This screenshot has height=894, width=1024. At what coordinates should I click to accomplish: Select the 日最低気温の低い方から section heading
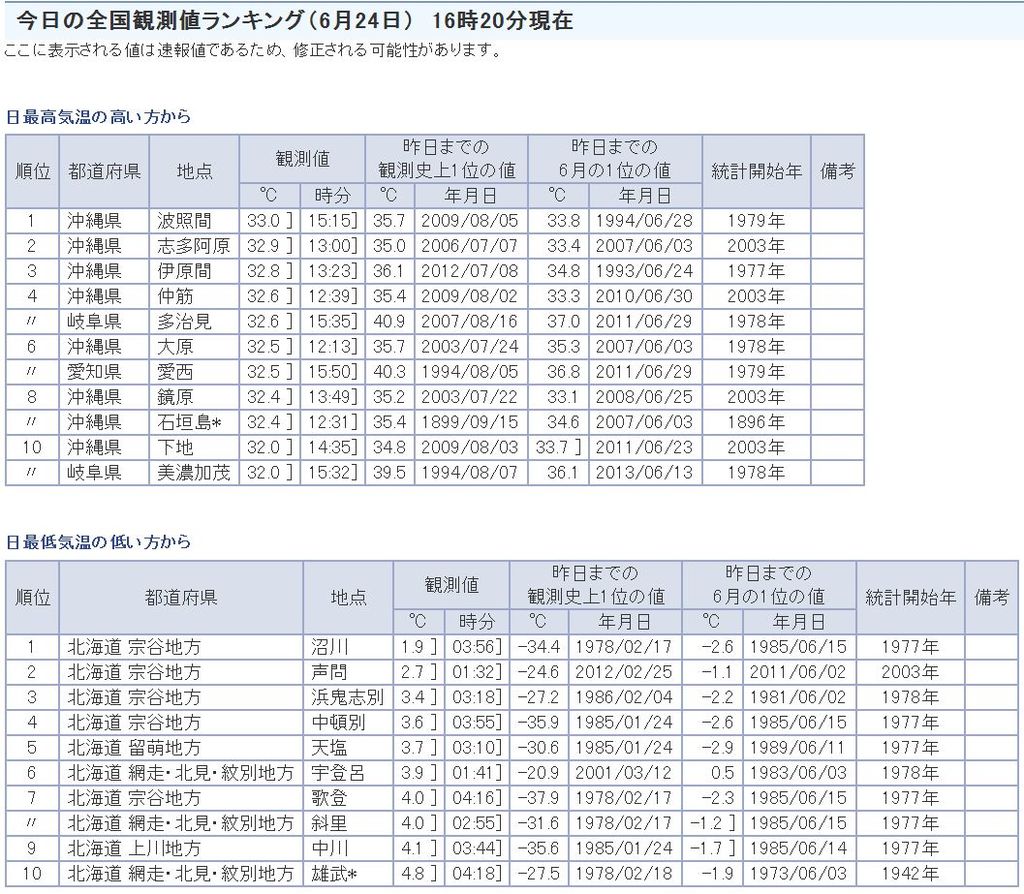98,542
